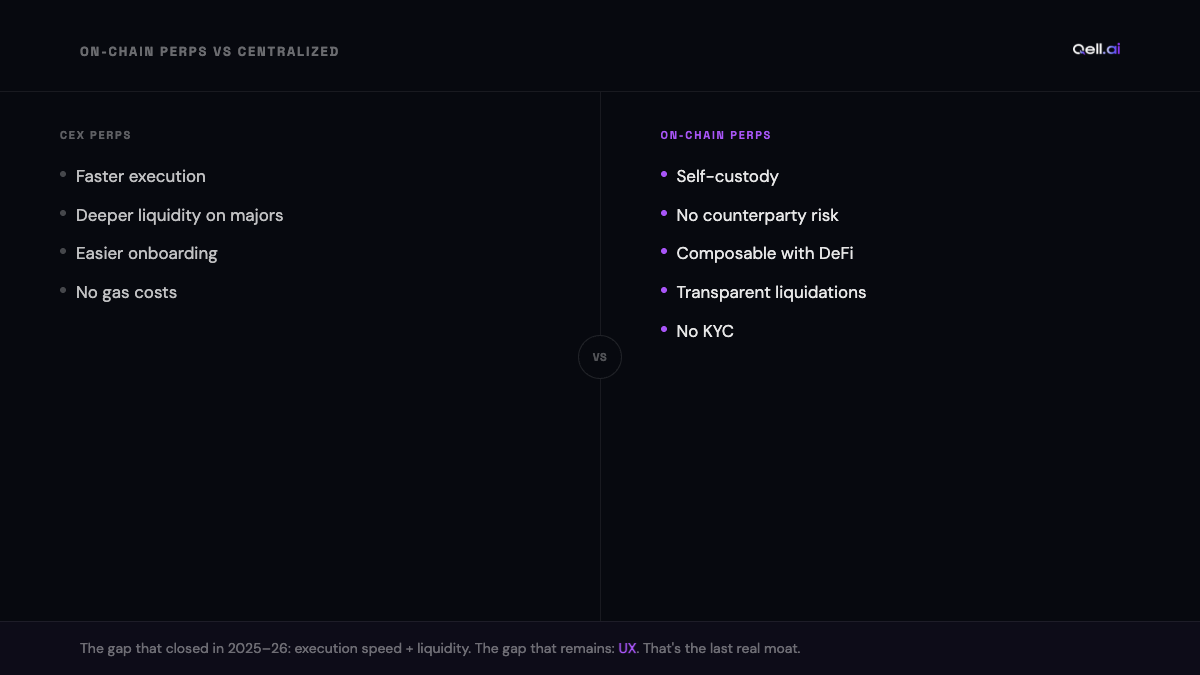Screen dimensions: 1200x675
Task: Click the ON-CHAIN PERPS column heading
Action: pyautogui.click(x=716, y=135)
